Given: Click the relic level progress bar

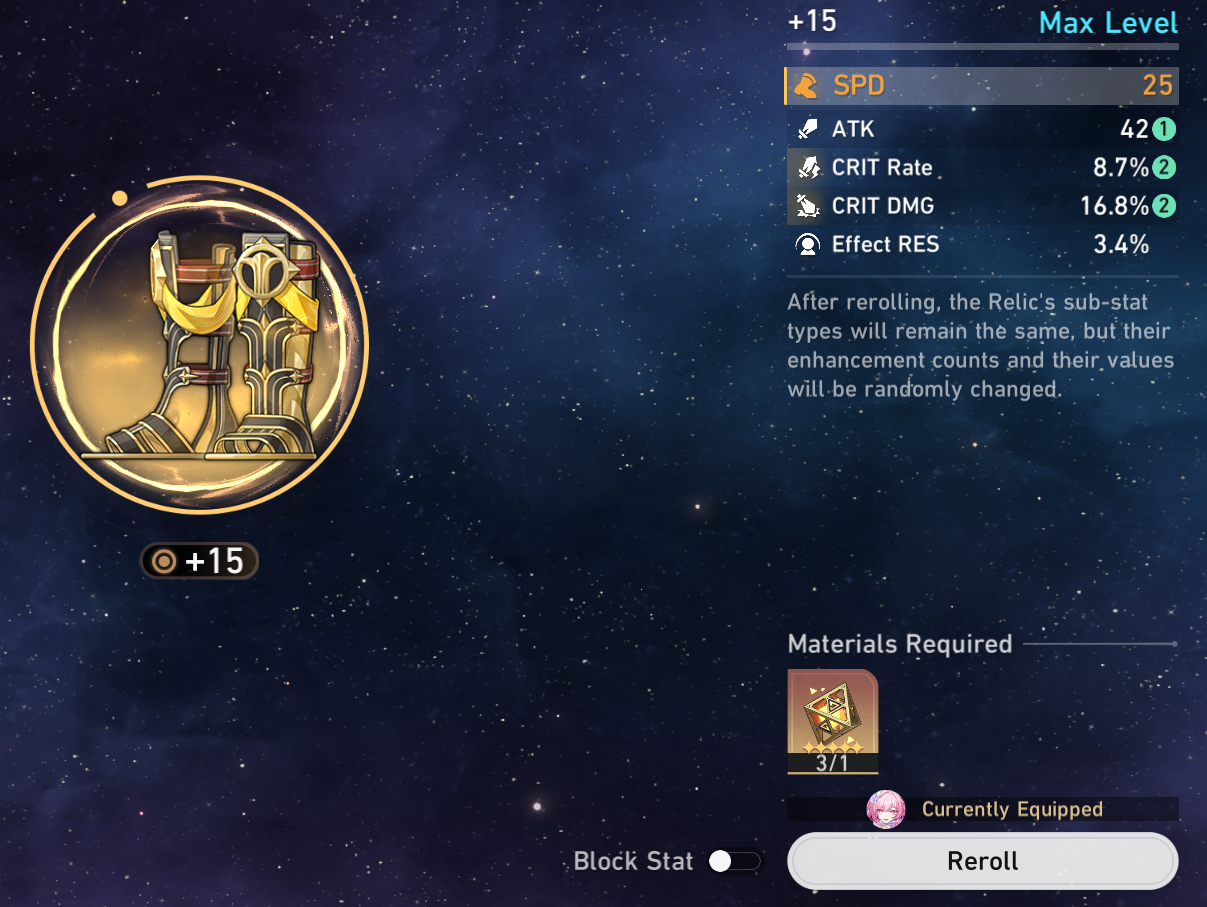Looking at the screenshot, I should (982, 47).
